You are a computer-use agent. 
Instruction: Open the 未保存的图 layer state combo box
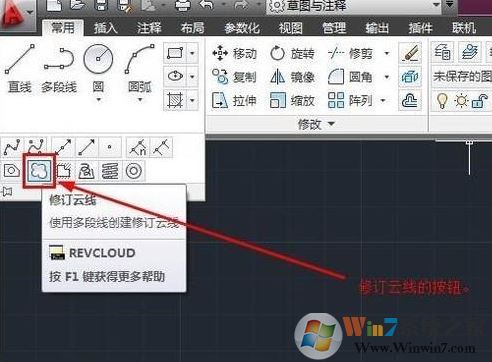pyautogui.click(x=462, y=77)
